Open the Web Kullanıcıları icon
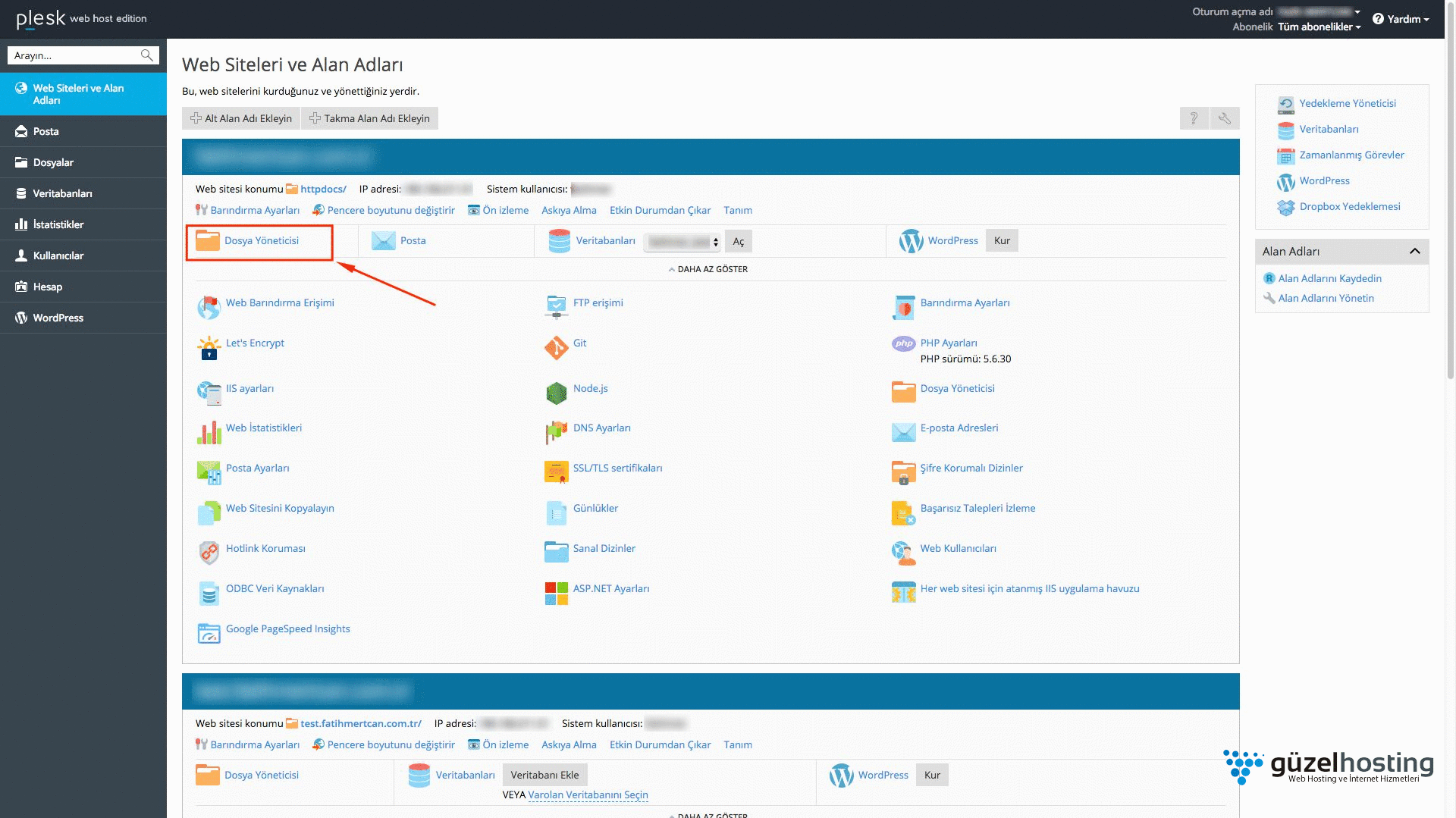Image resolution: width=1456 pixels, height=818 pixels. (x=903, y=553)
